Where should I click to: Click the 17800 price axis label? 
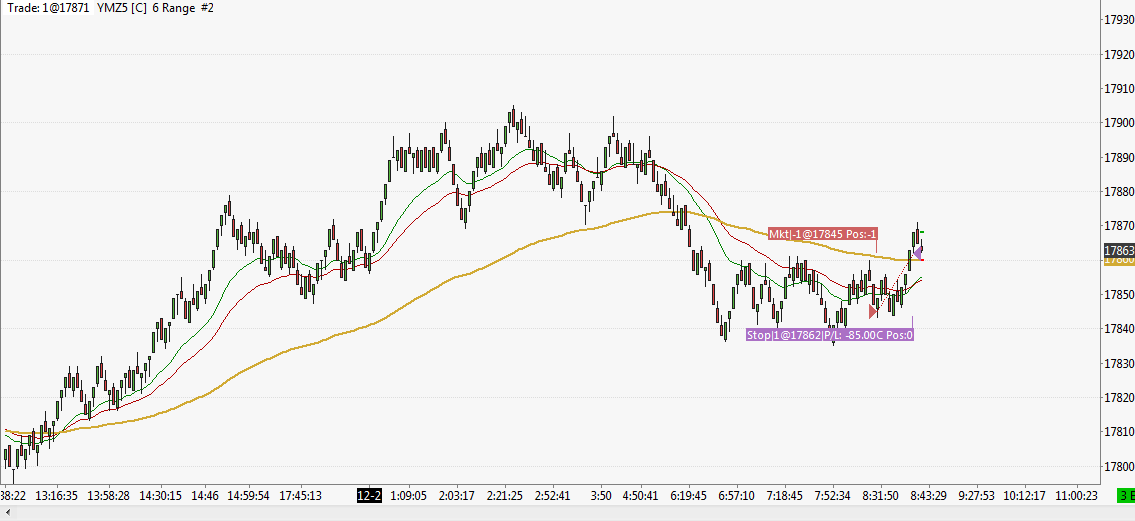click(x=1119, y=467)
